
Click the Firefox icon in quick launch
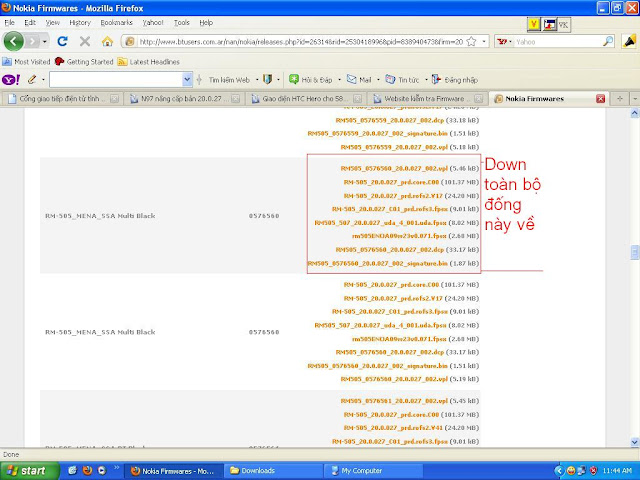[x=87, y=471]
